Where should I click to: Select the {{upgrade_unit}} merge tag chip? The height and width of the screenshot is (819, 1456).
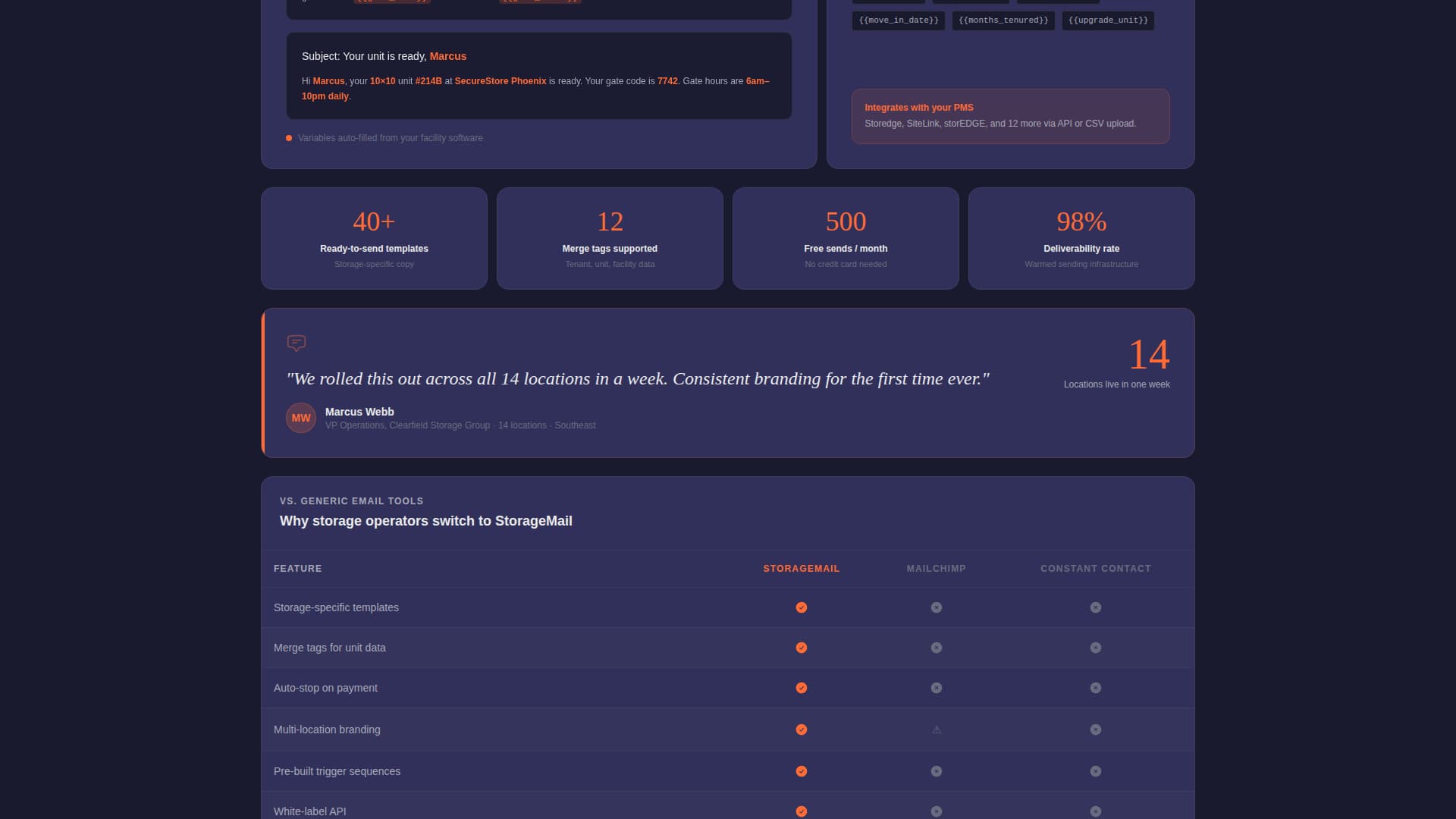pos(1108,20)
